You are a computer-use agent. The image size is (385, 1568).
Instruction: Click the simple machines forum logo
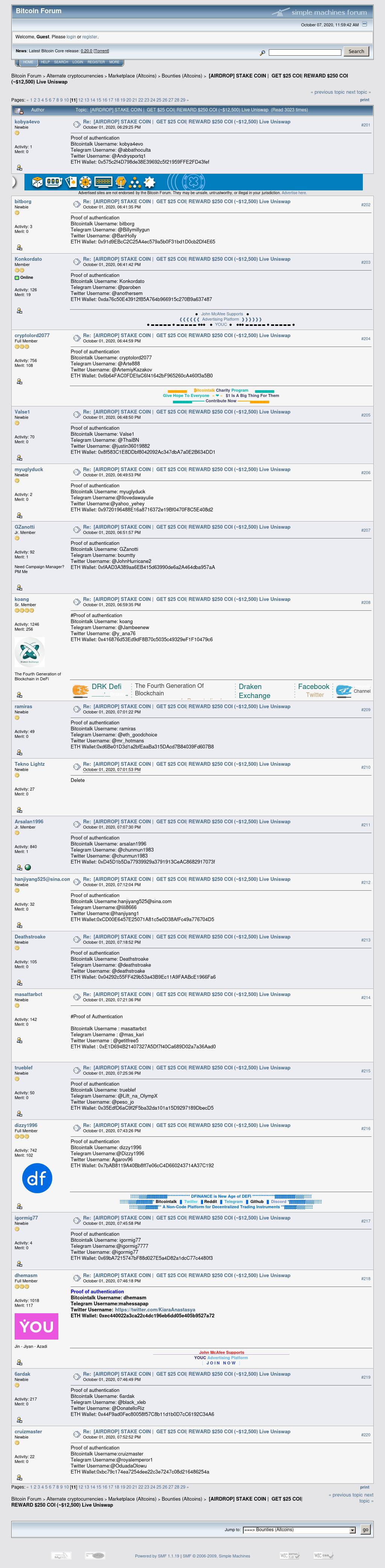(x=319, y=12)
